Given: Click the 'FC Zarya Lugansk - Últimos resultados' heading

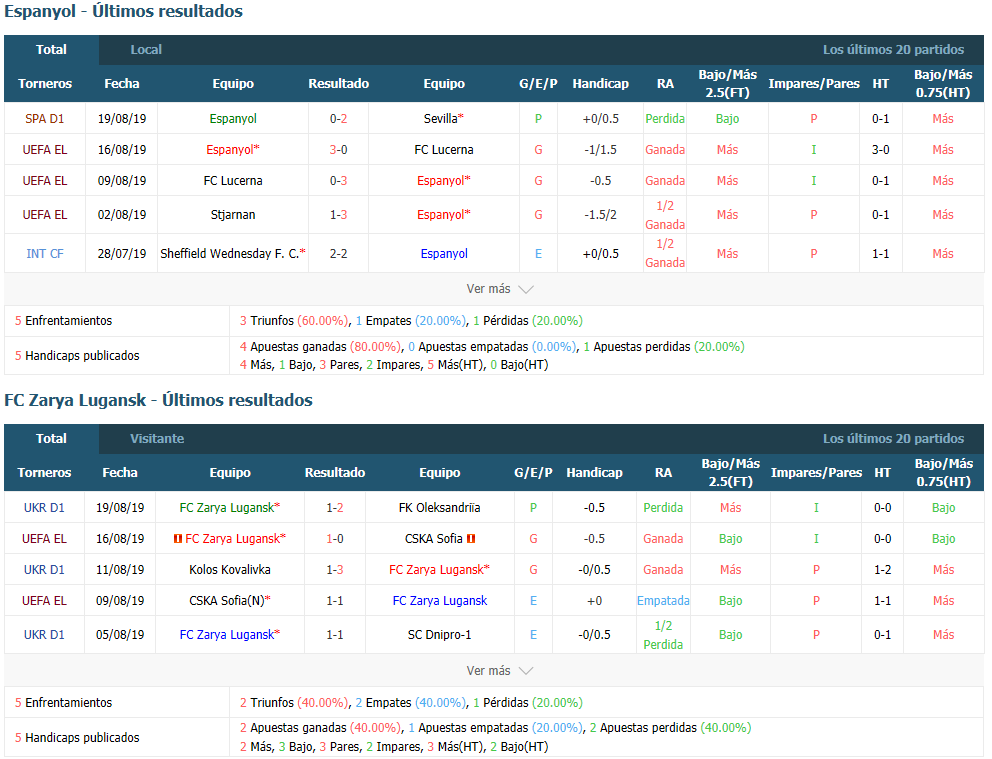Looking at the screenshot, I should (158, 400).
